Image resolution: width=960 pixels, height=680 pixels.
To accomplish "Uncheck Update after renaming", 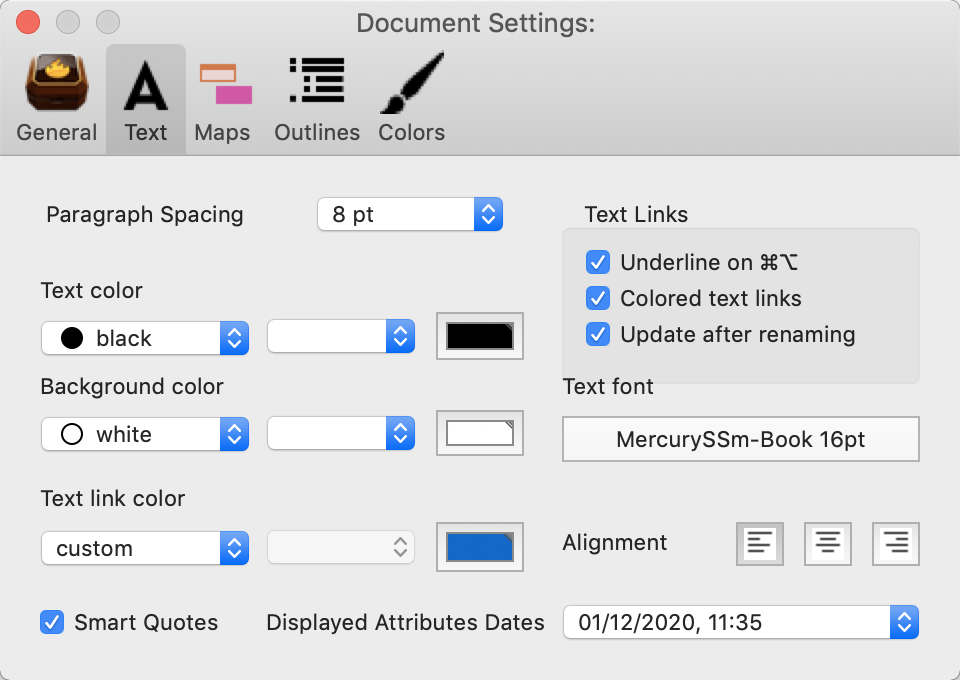I will (x=597, y=335).
